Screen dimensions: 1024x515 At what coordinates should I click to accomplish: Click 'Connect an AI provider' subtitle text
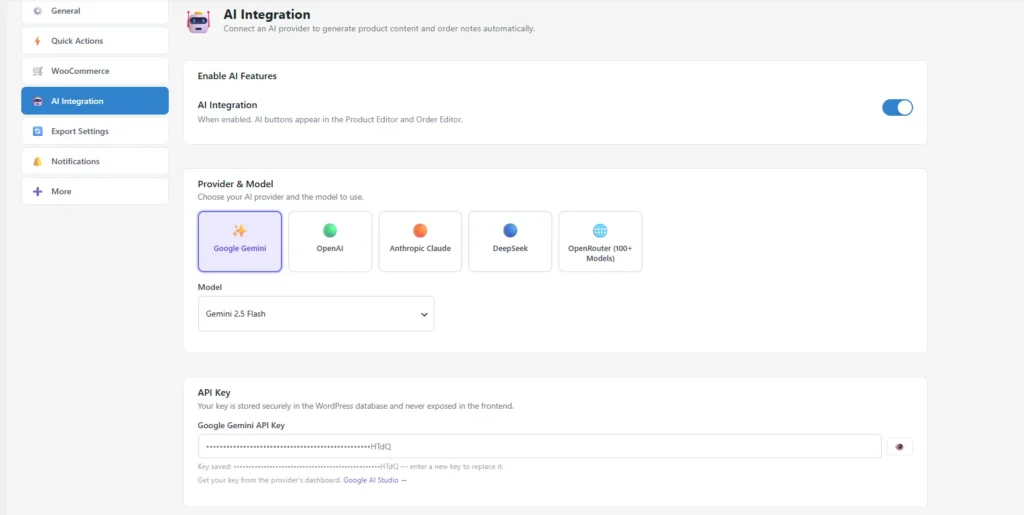tap(379, 29)
